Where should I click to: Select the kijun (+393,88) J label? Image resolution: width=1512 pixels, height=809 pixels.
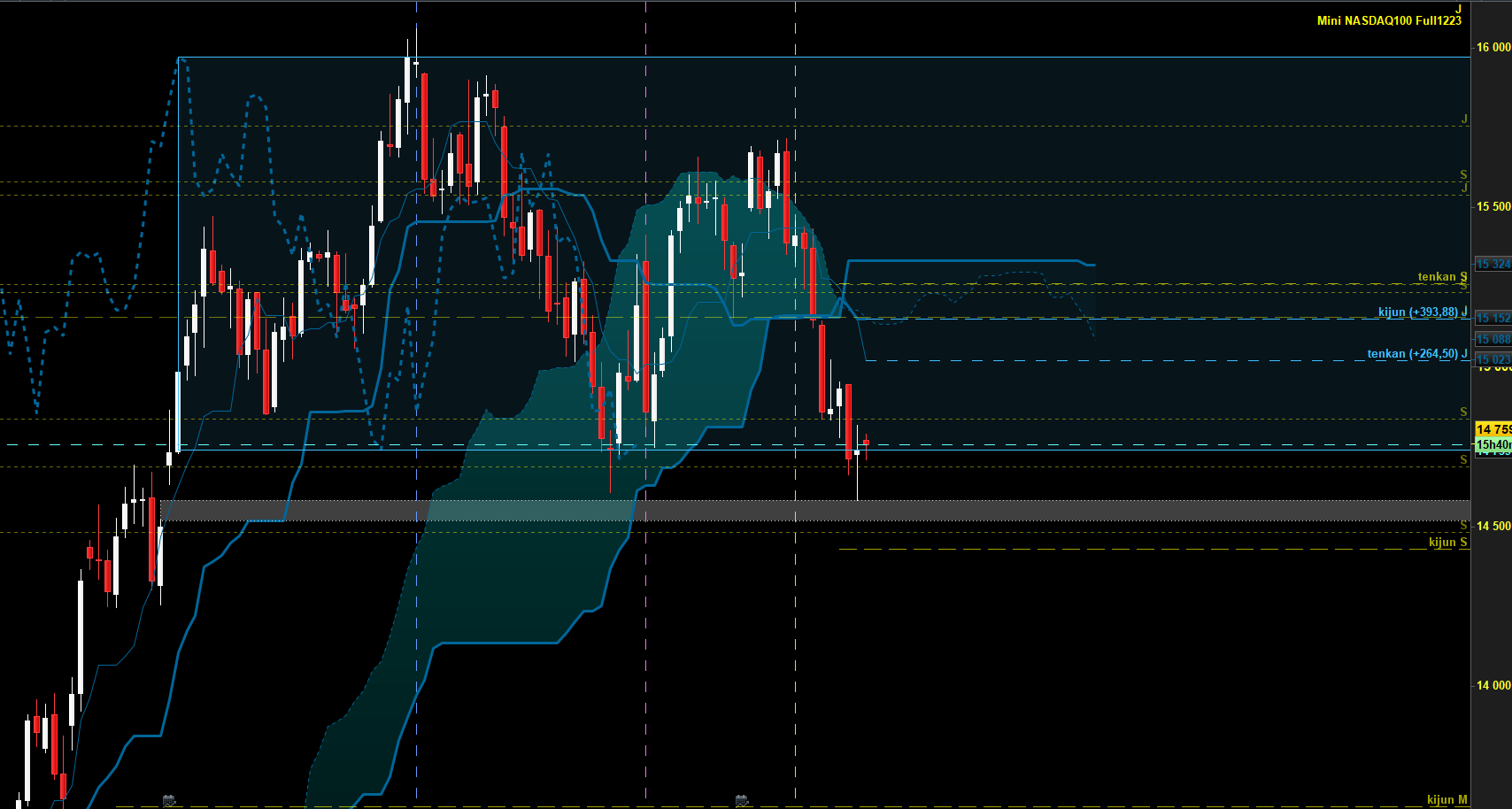coord(1422,312)
